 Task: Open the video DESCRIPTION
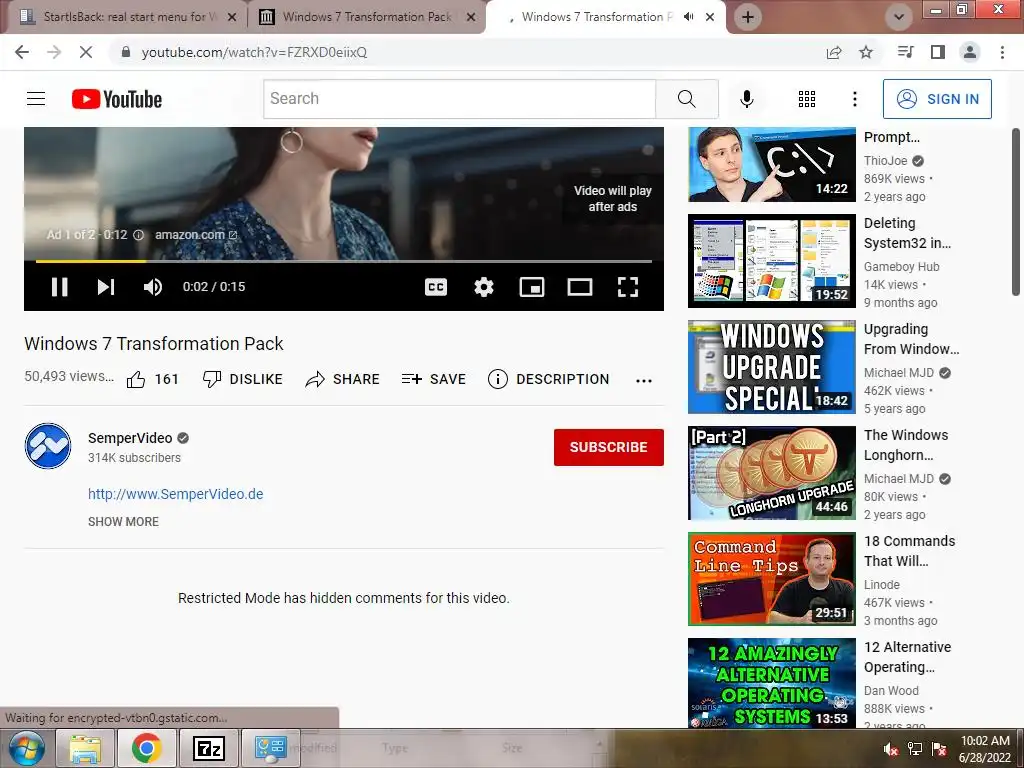tap(549, 379)
